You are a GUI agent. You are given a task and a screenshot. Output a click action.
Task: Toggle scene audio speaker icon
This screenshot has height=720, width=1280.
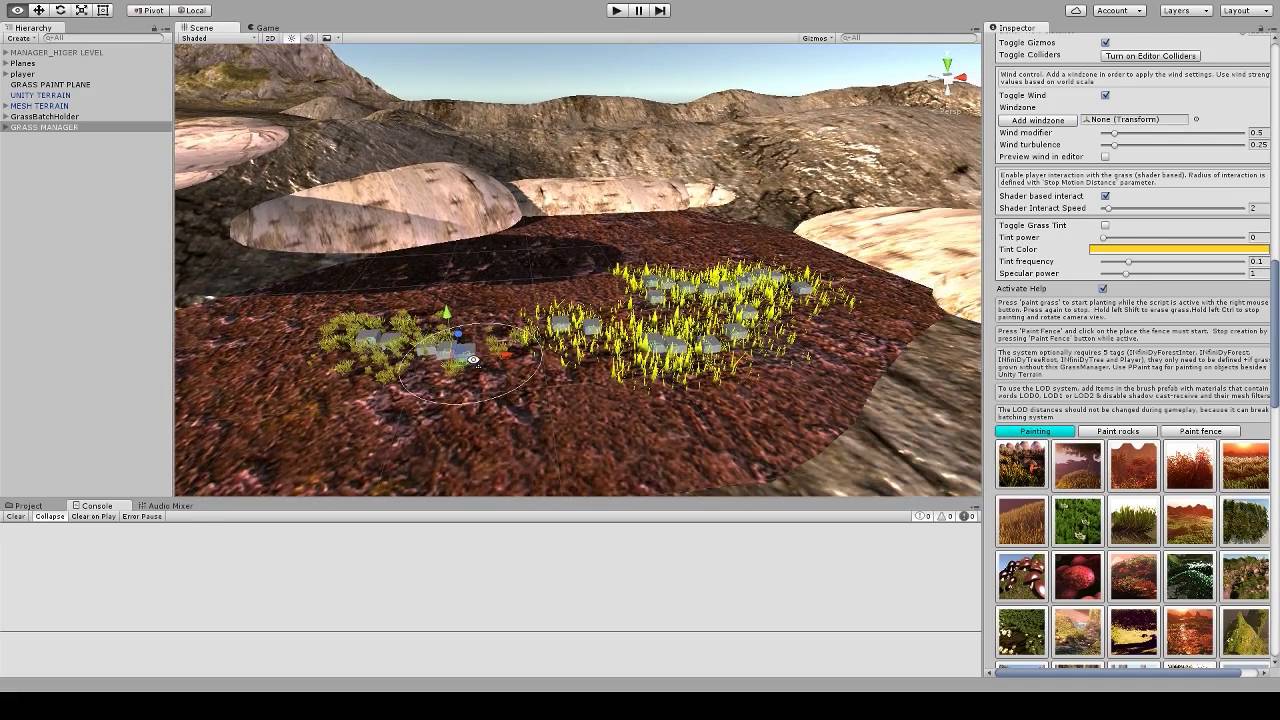coord(309,38)
